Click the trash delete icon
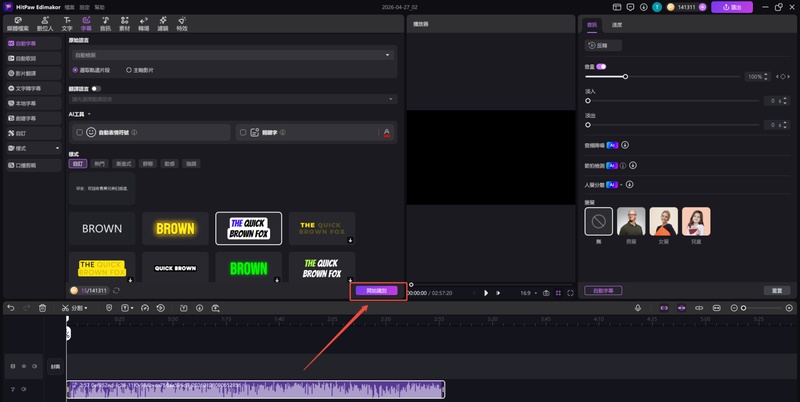Viewport: 800px width, 402px height. [x=43, y=308]
